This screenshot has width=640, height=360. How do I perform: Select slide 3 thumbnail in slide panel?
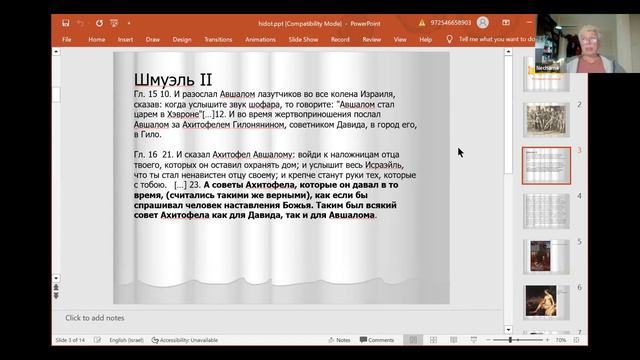tap(546, 166)
